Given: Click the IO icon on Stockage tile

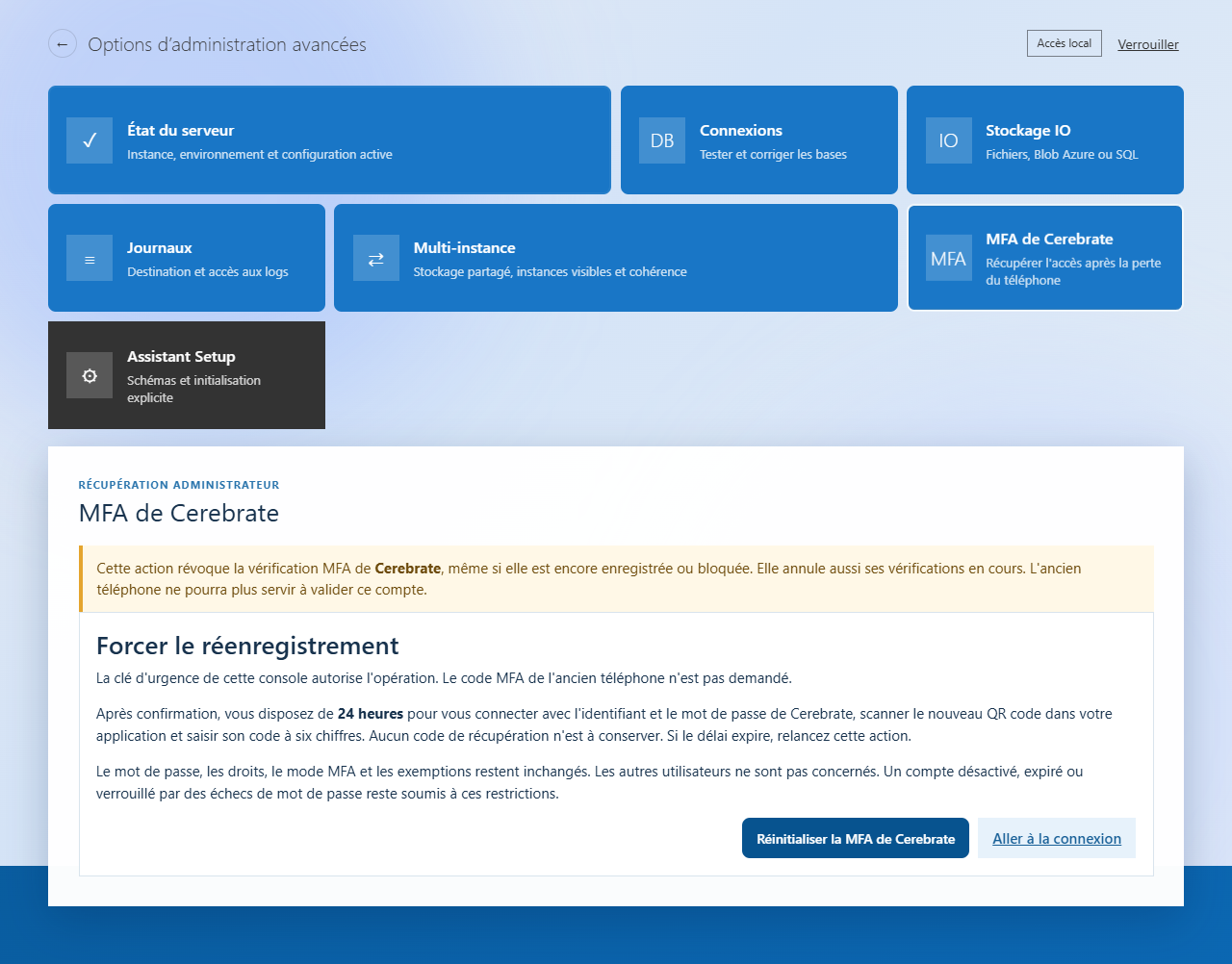Looking at the screenshot, I should (x=949, y=140).
